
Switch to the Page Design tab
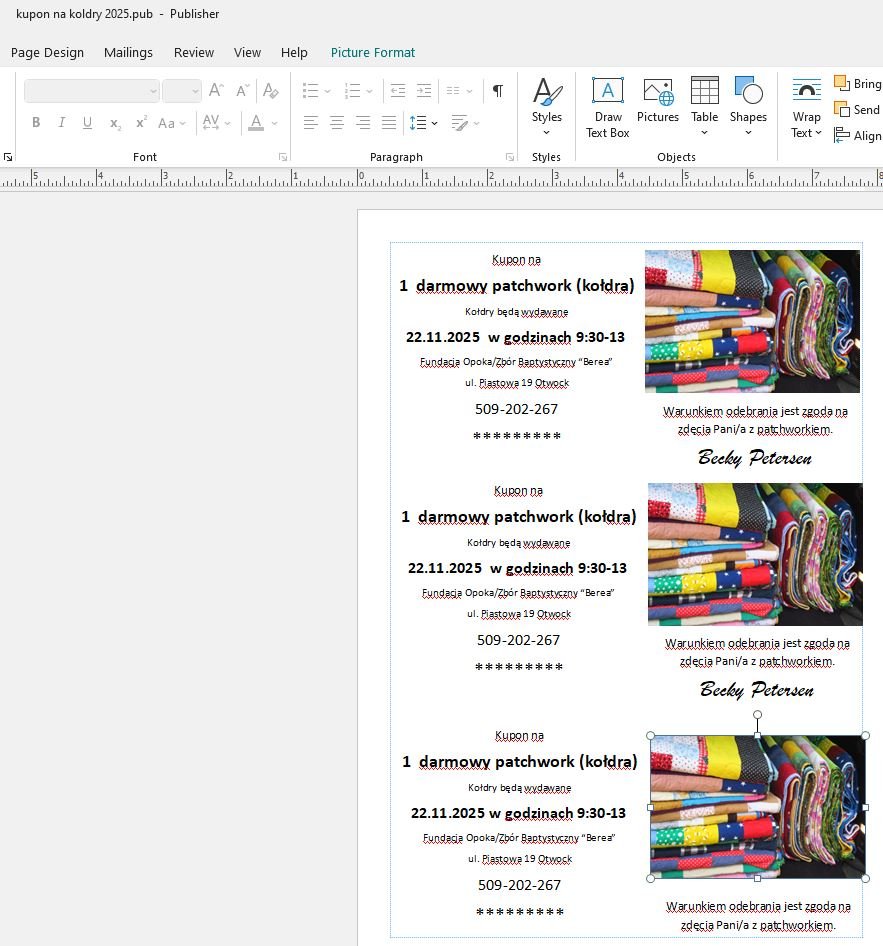[47, 52]
